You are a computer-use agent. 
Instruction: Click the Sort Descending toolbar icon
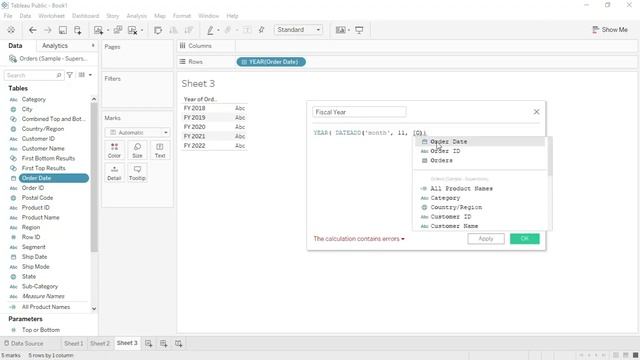[189, 30]
